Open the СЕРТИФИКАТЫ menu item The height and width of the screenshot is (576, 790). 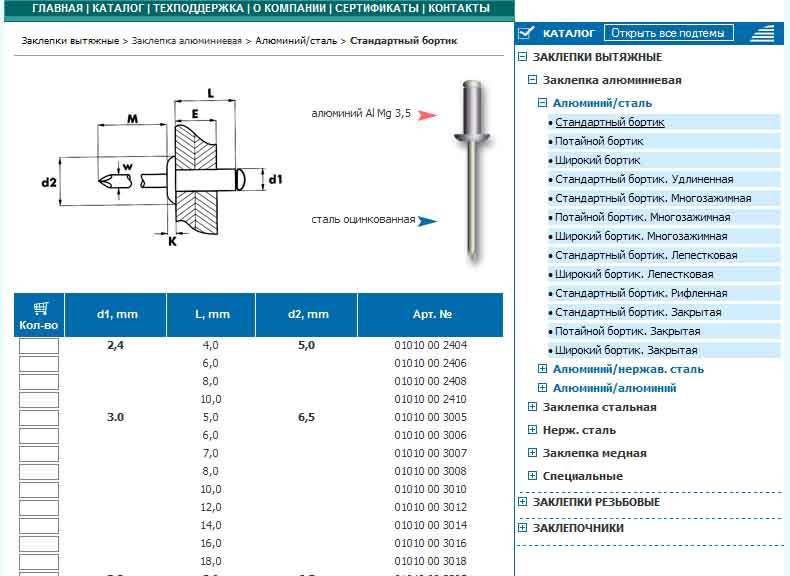click(377, 9)
